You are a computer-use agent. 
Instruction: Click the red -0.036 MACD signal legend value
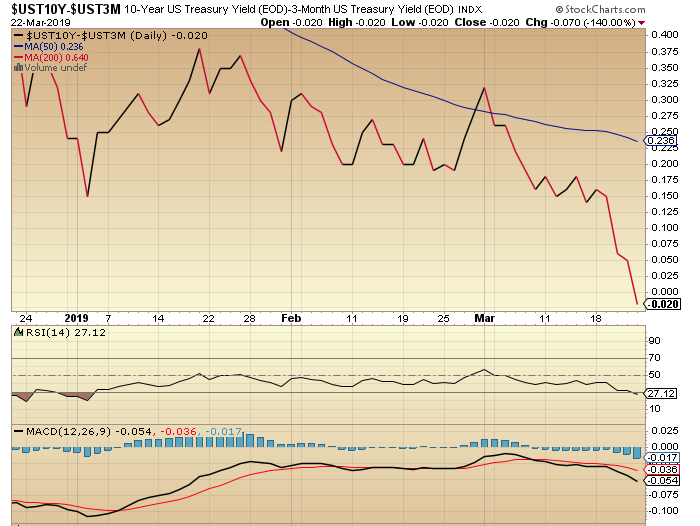178,432
